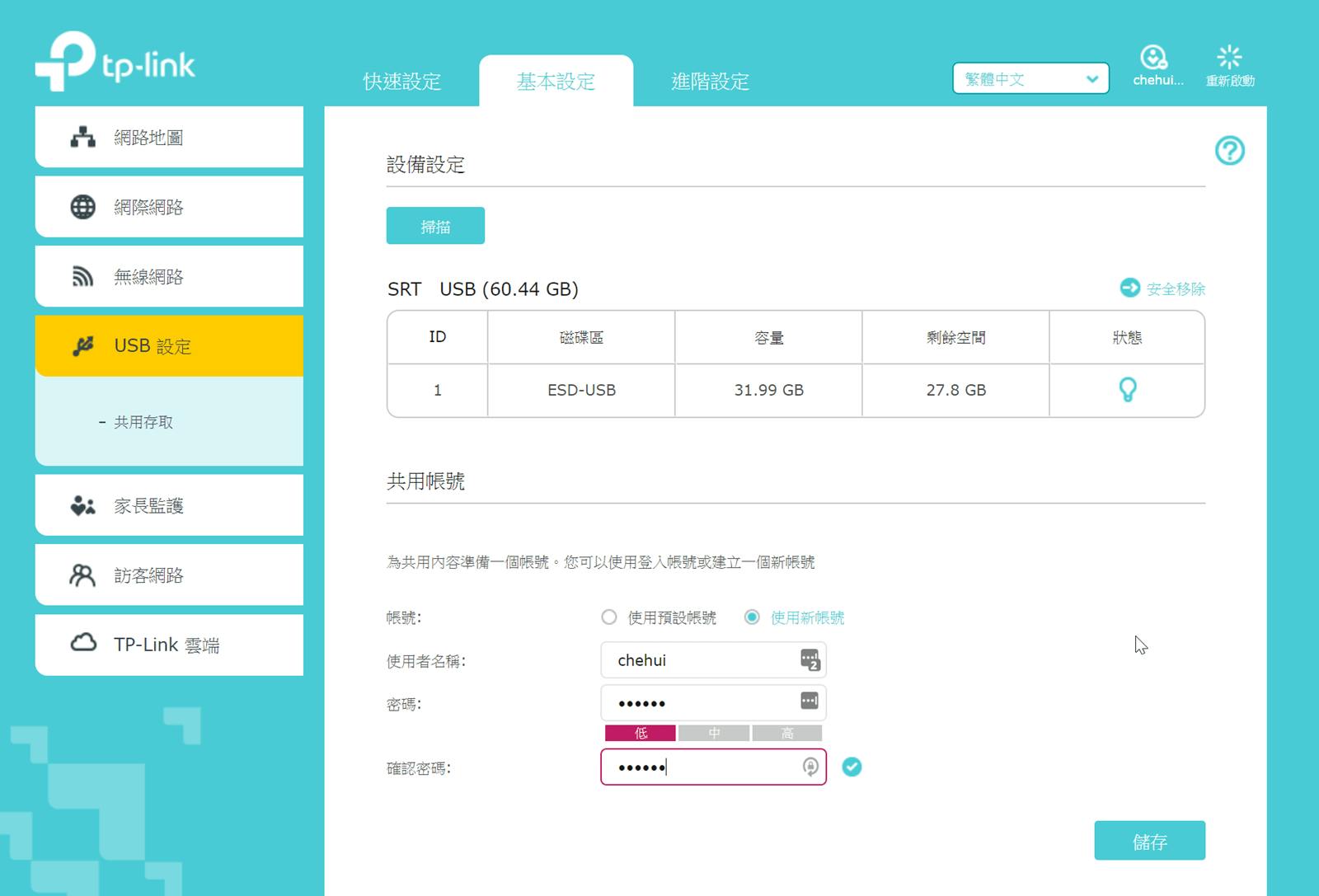Select 使用新帳號 radio button
The height and width of the screenshot is (896, 1319).
coord(751,617)
